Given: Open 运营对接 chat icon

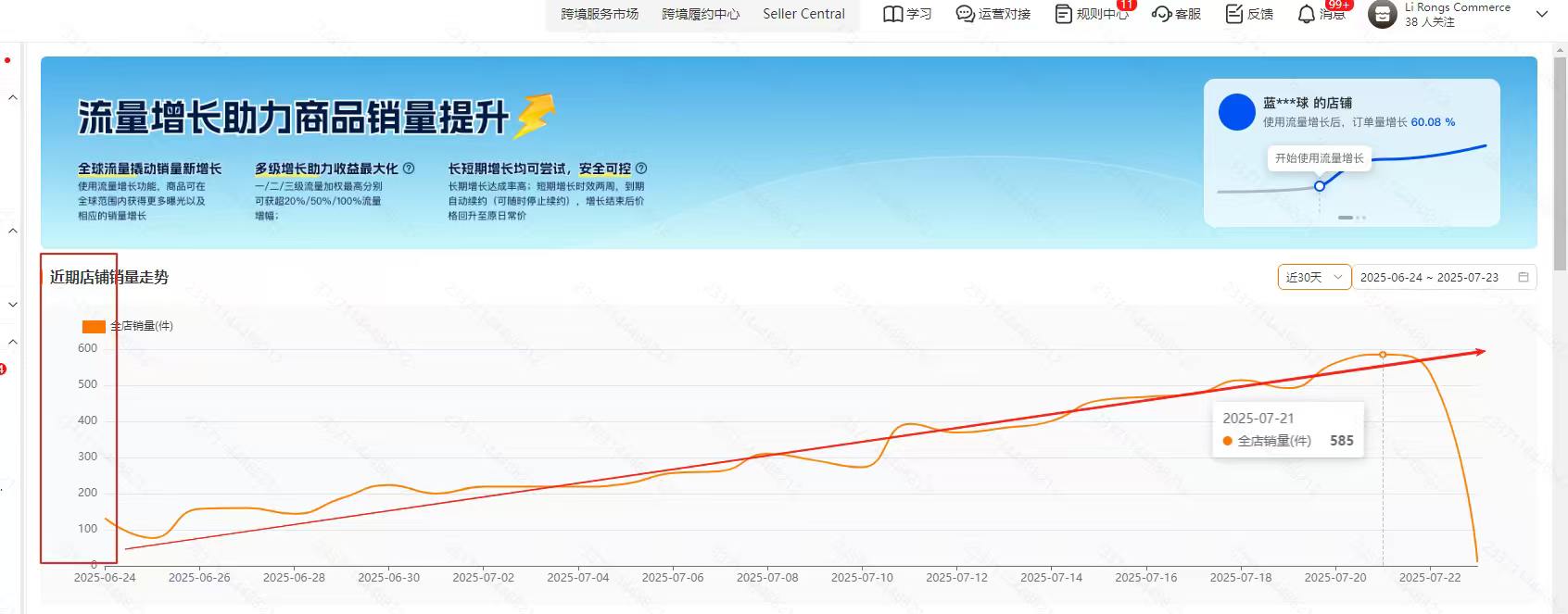Looking at the screenshot, I should [965, 14].
